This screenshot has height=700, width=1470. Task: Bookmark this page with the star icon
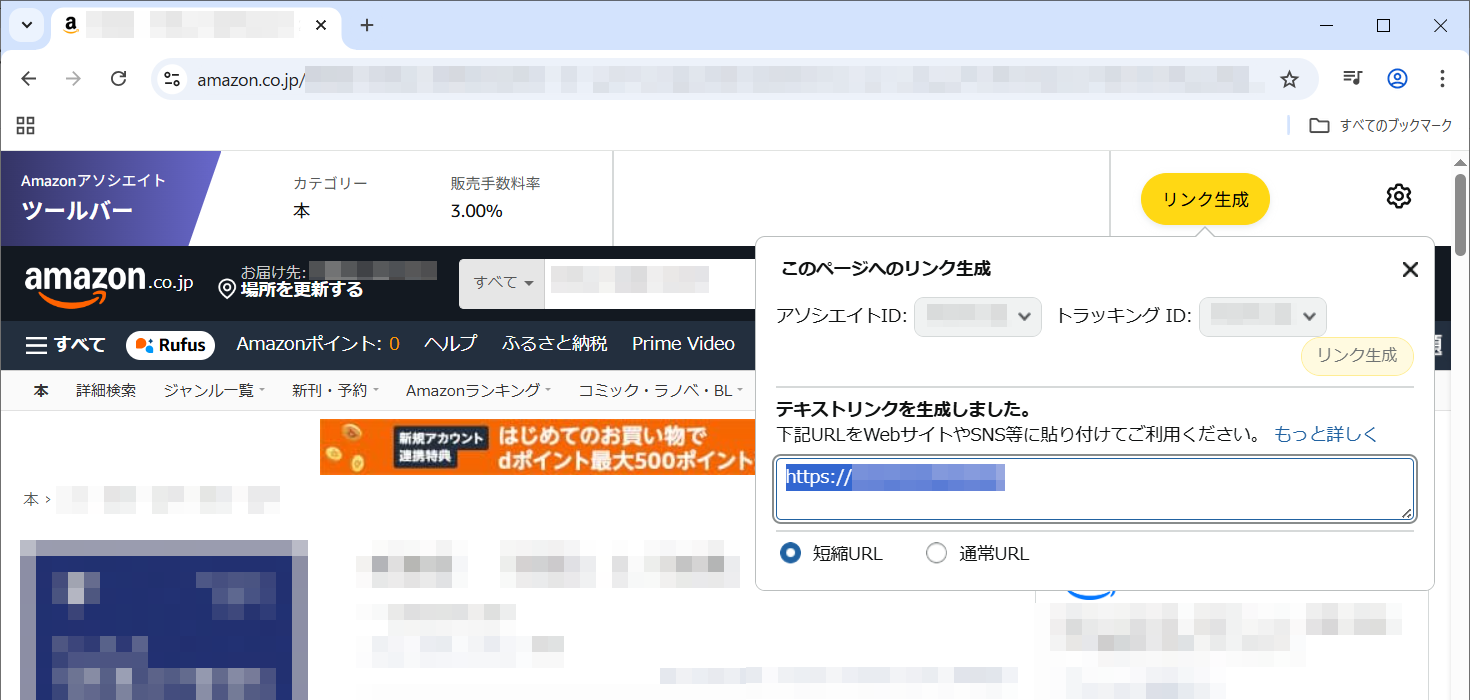[x=1289, y=79]
